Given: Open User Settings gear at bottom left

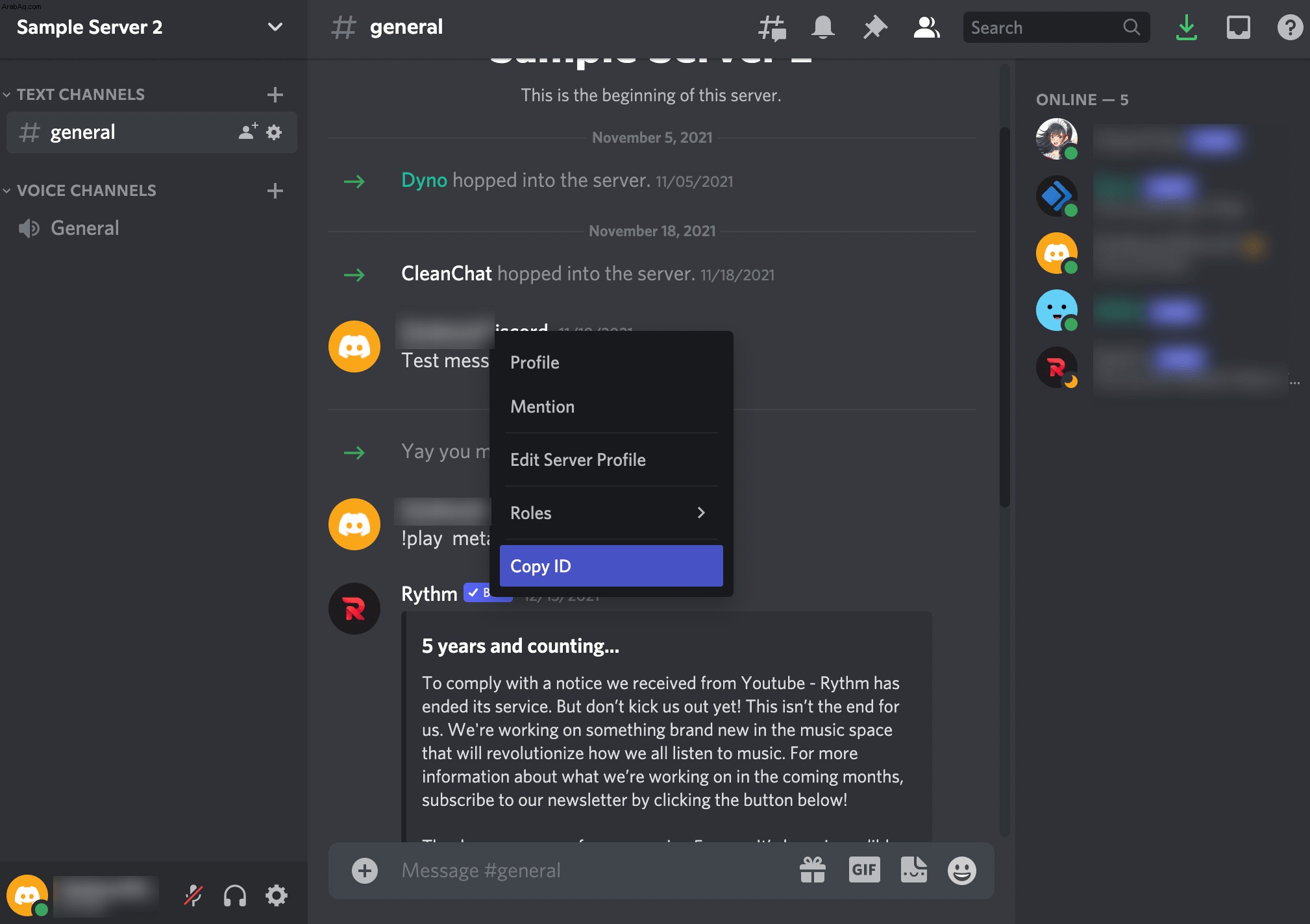Looking at the screenshot, I should (x=277, y=895).
